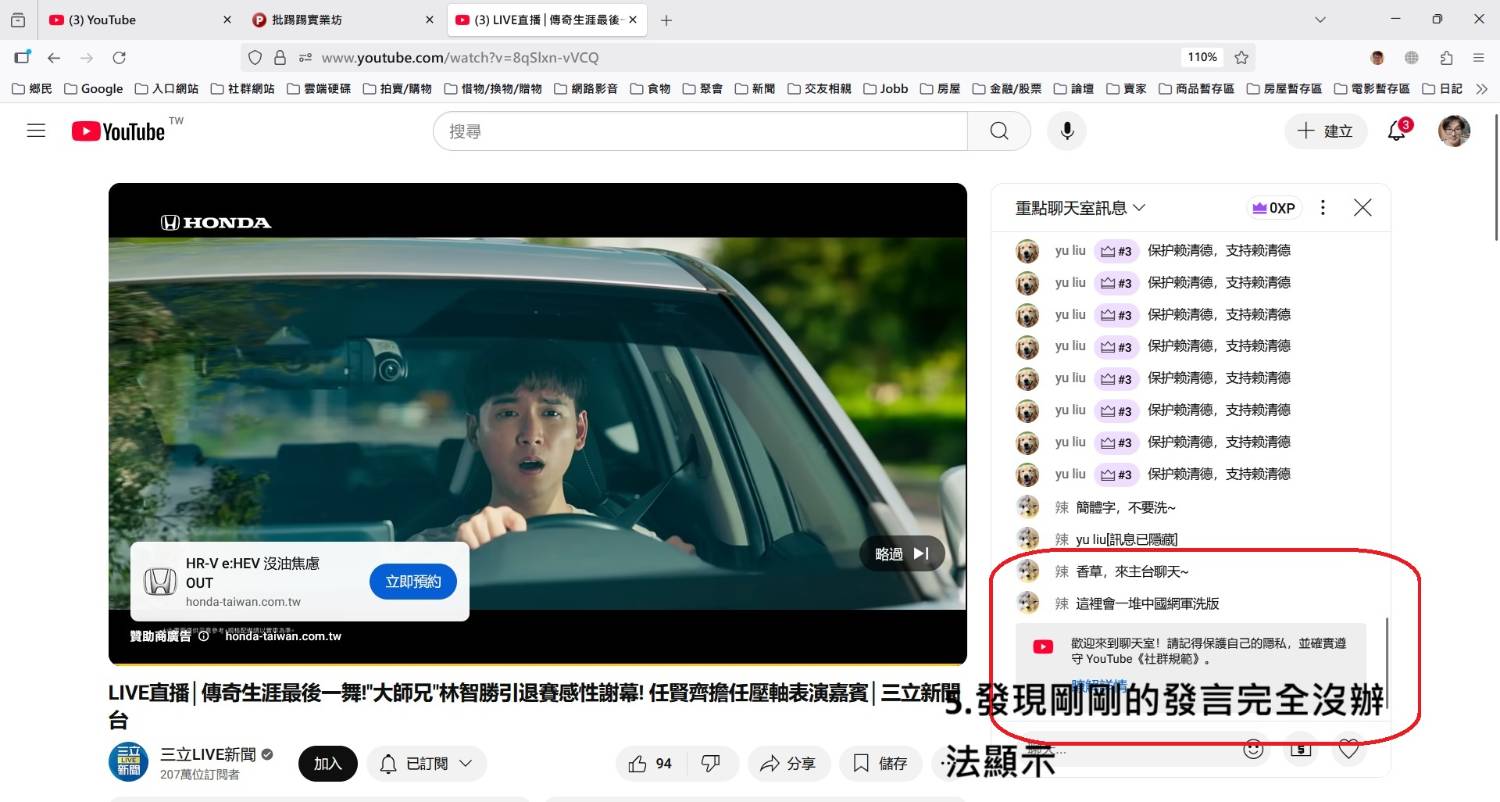
Task: Click into the YouTube 搜尋 search field
Action: 700,131
